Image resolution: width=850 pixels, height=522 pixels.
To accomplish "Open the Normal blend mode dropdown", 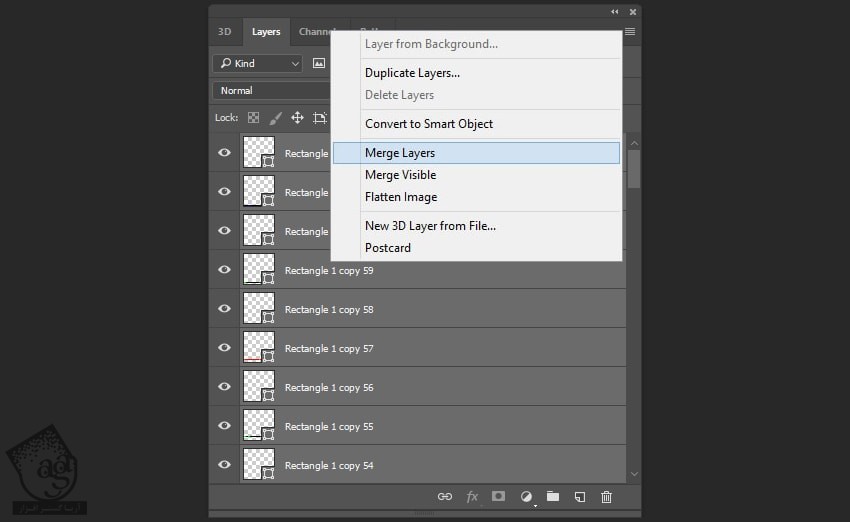I will tap(272, 91).
